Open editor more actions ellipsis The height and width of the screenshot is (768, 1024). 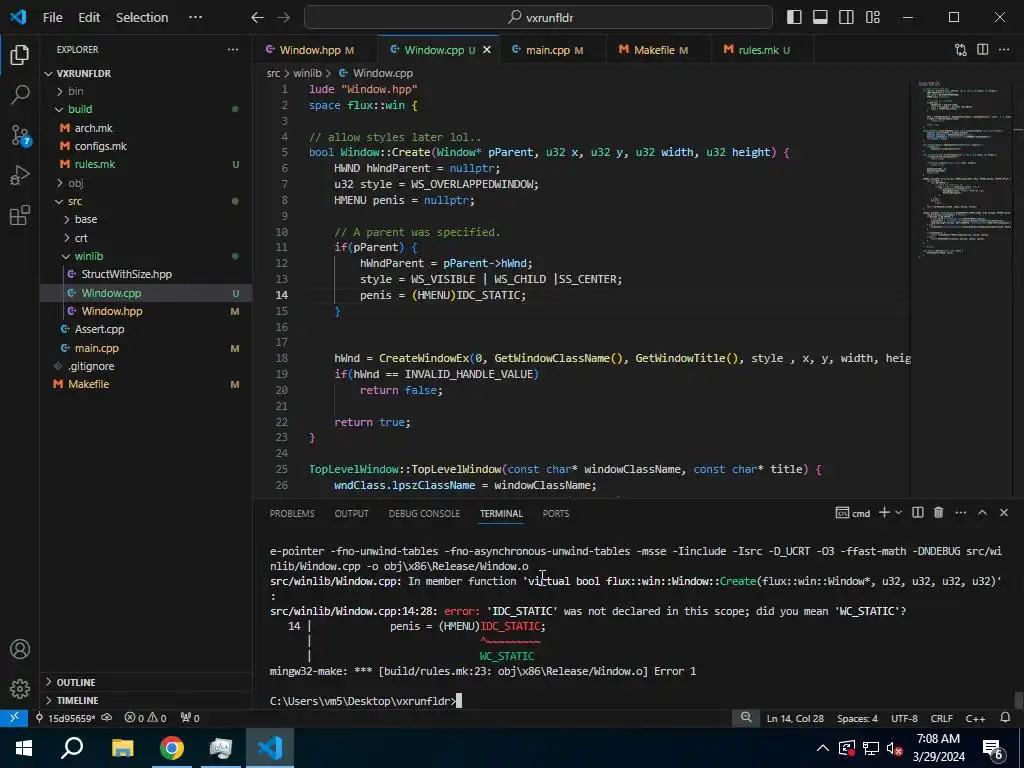pos(1004,50)
